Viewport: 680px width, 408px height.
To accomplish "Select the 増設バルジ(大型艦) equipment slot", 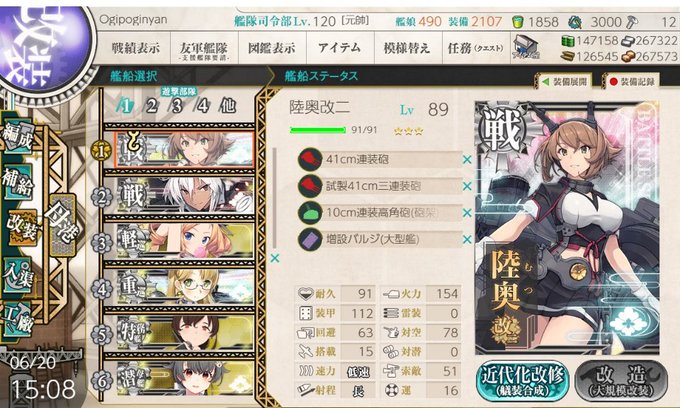I will point(380,239).
